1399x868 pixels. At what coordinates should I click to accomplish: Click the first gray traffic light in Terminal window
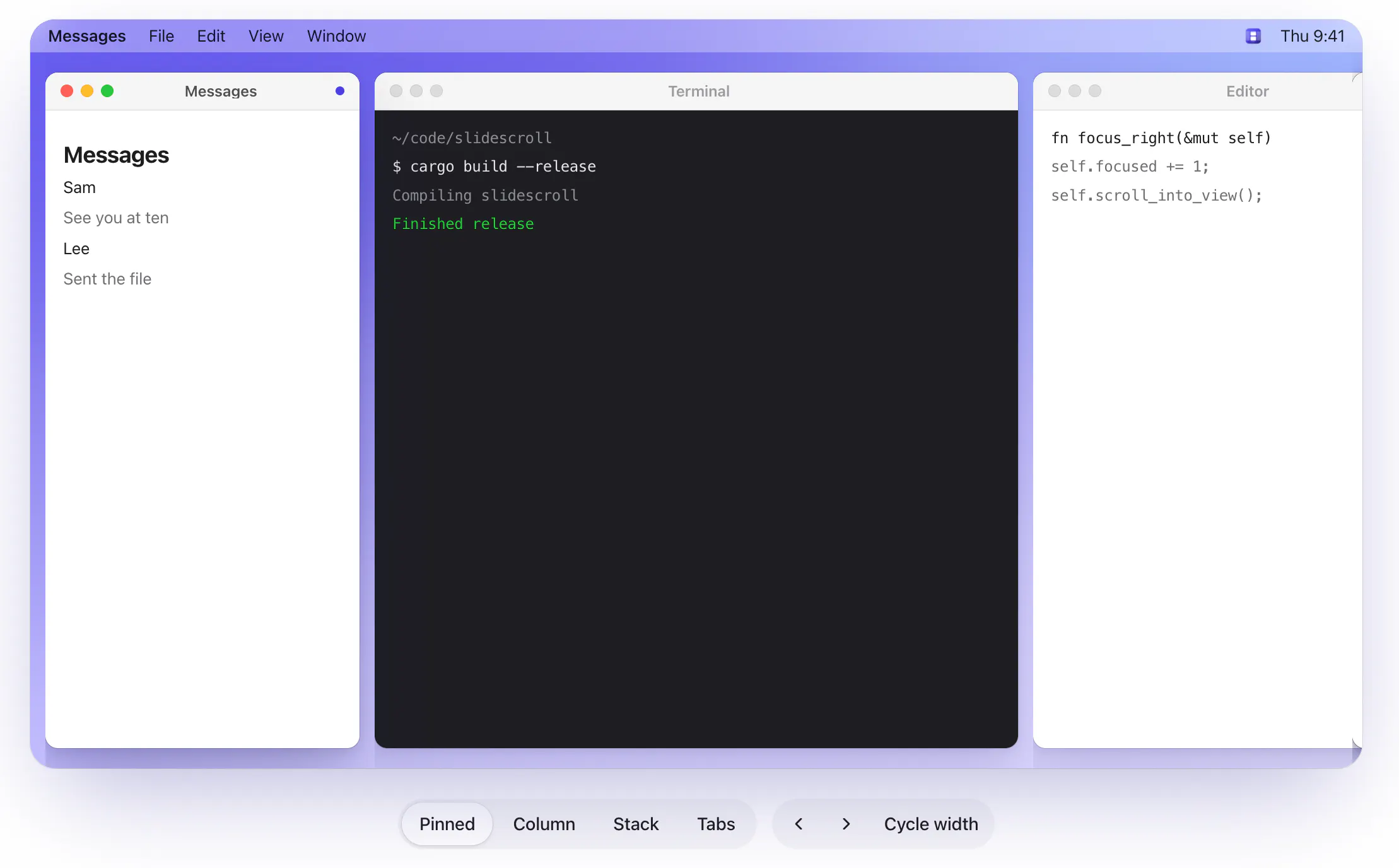396,91
